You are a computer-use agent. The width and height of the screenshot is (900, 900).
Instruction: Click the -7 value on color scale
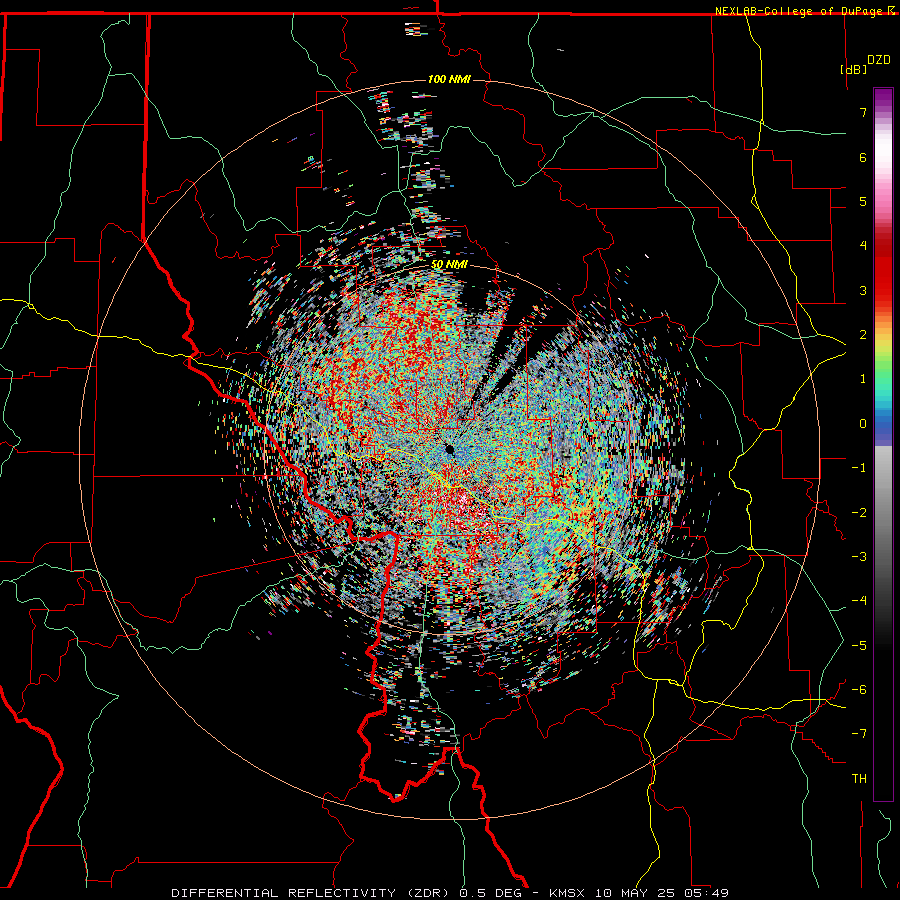point(859,734)
